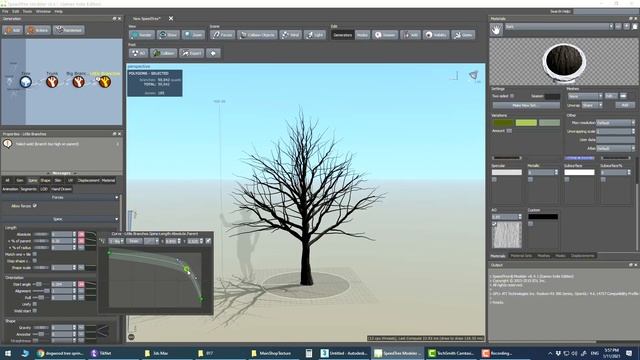Switch to Chrome dogwood tree taskbar window
The height and width of the screenshot is (360, 640).
[x=60, y=353]
